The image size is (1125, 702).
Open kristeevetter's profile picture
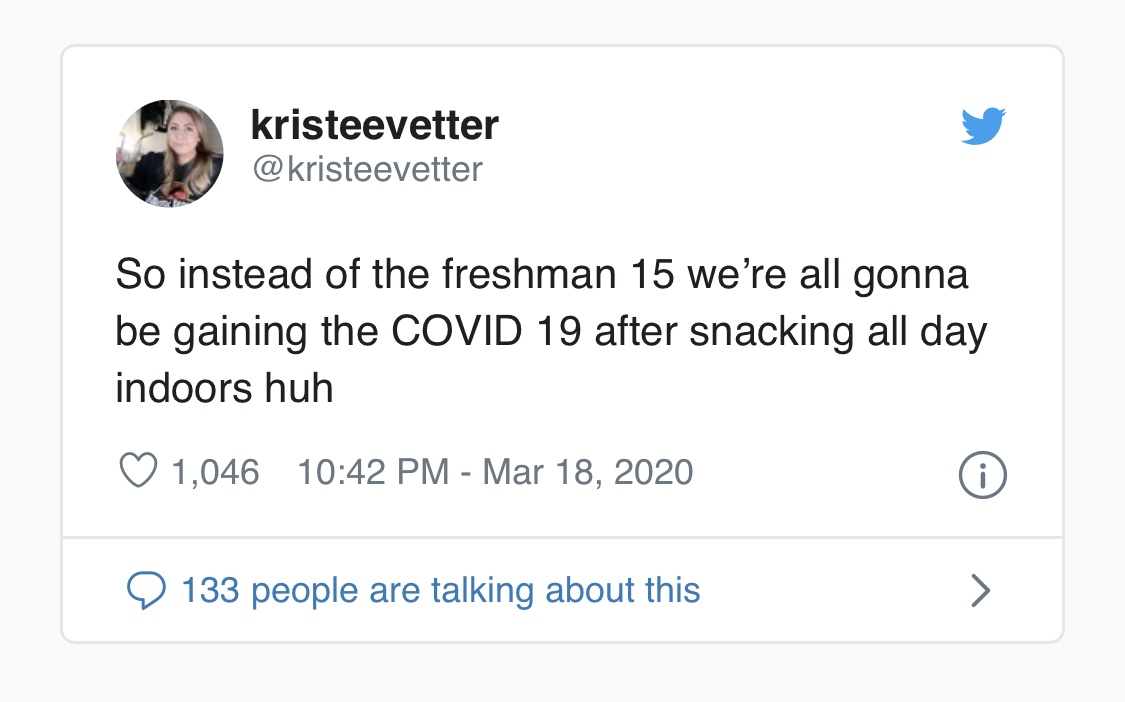pos(170,153)
